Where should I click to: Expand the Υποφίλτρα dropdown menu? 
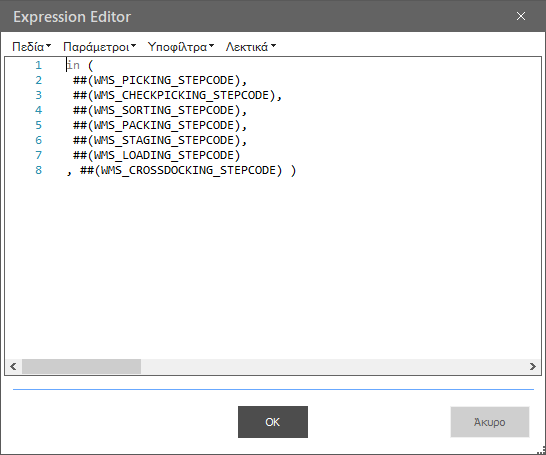pyautogui.click(x=181, y=47)
